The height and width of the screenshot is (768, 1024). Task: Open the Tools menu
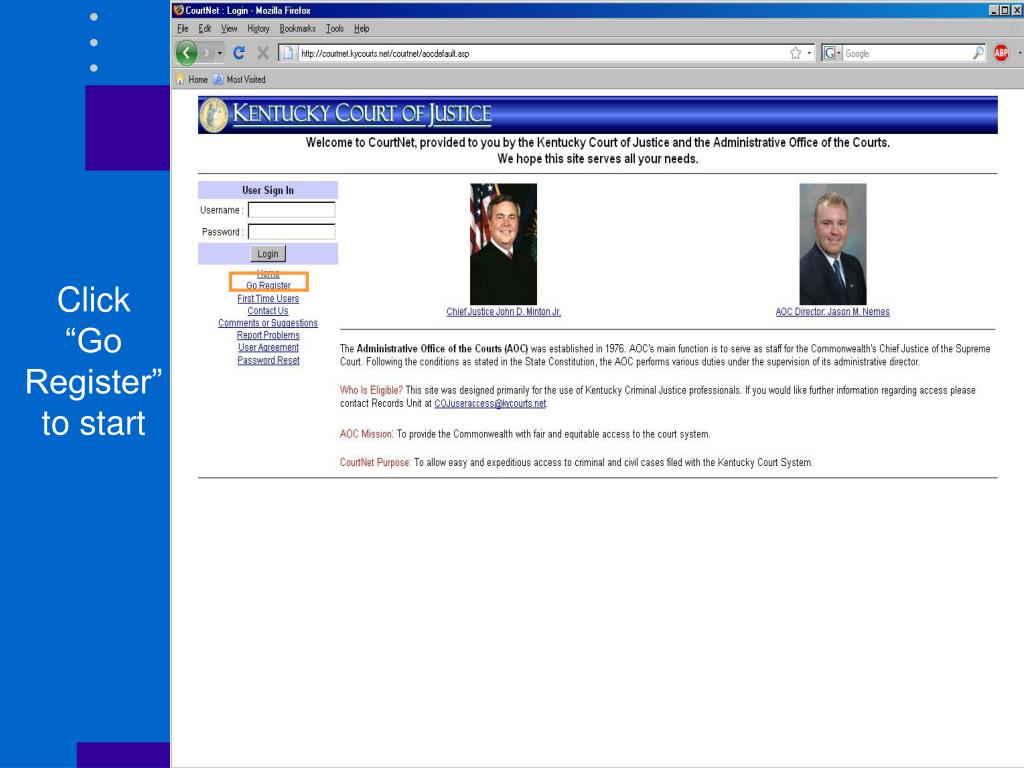tap(337, 28)
